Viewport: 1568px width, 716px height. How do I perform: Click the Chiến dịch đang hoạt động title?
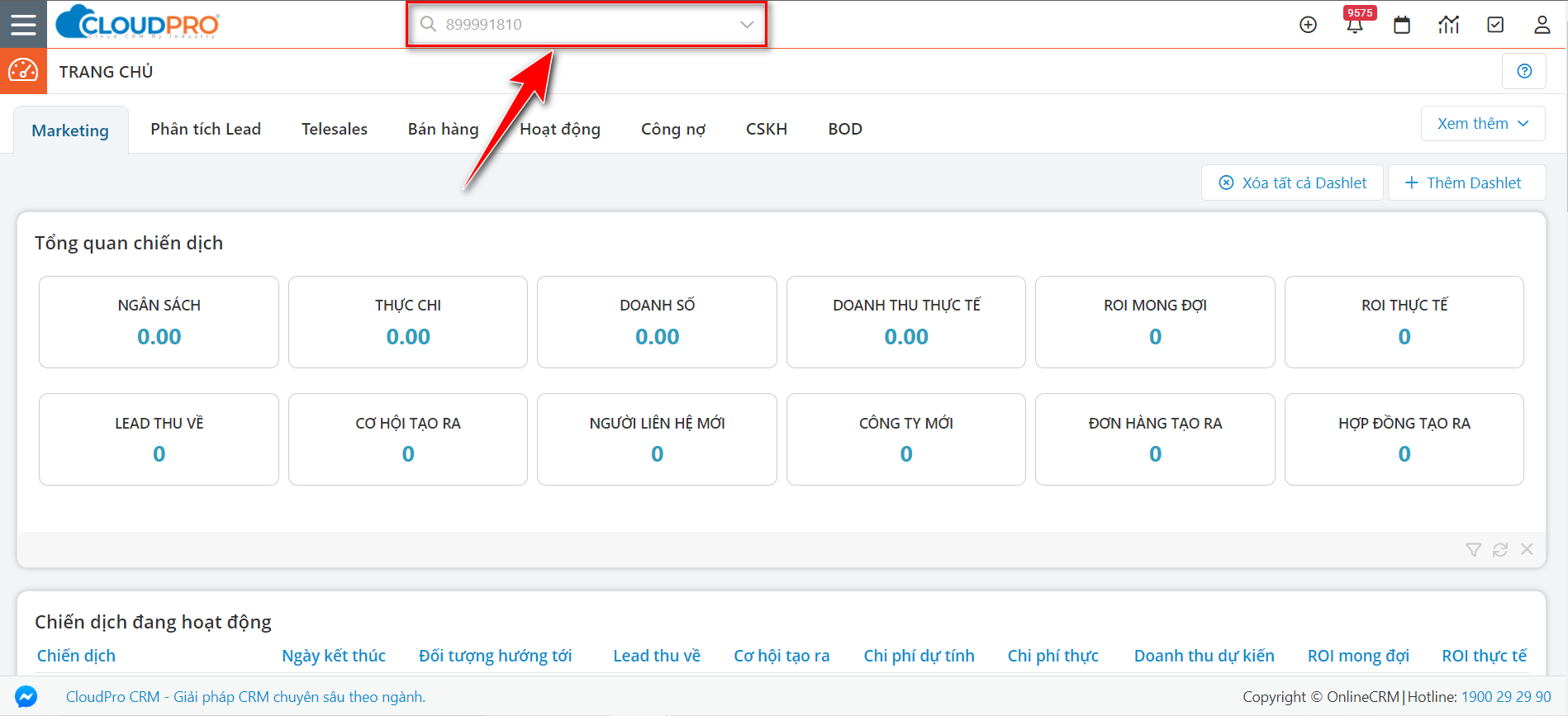[153, 622]
